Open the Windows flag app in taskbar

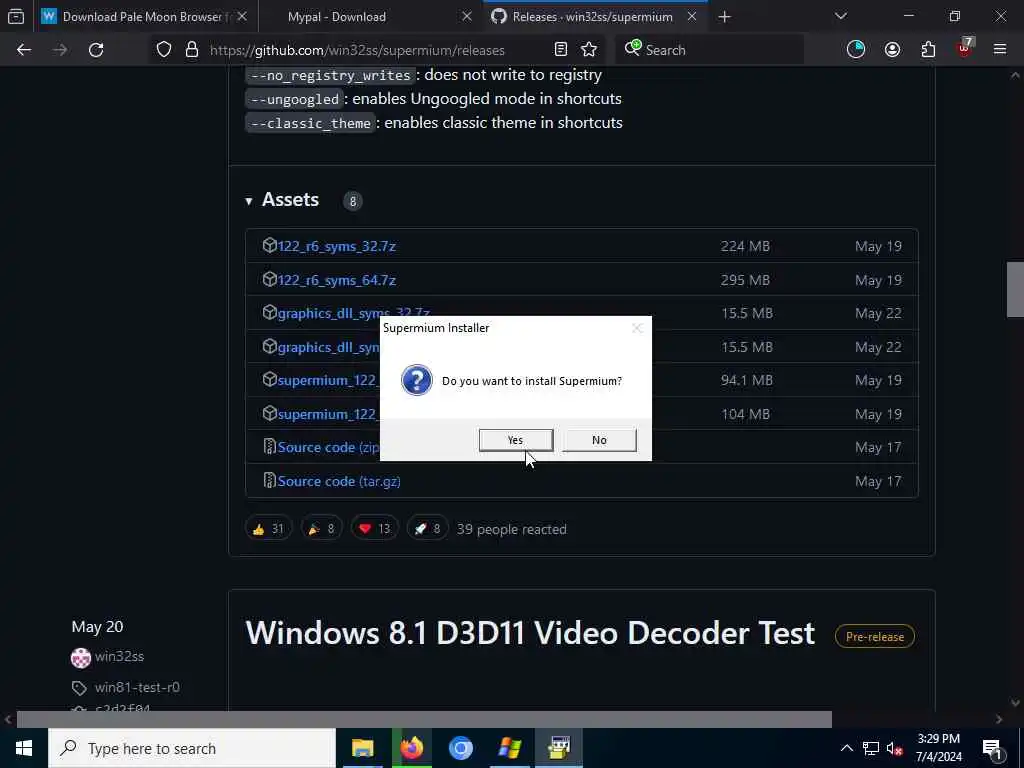[x=509, y=748]
